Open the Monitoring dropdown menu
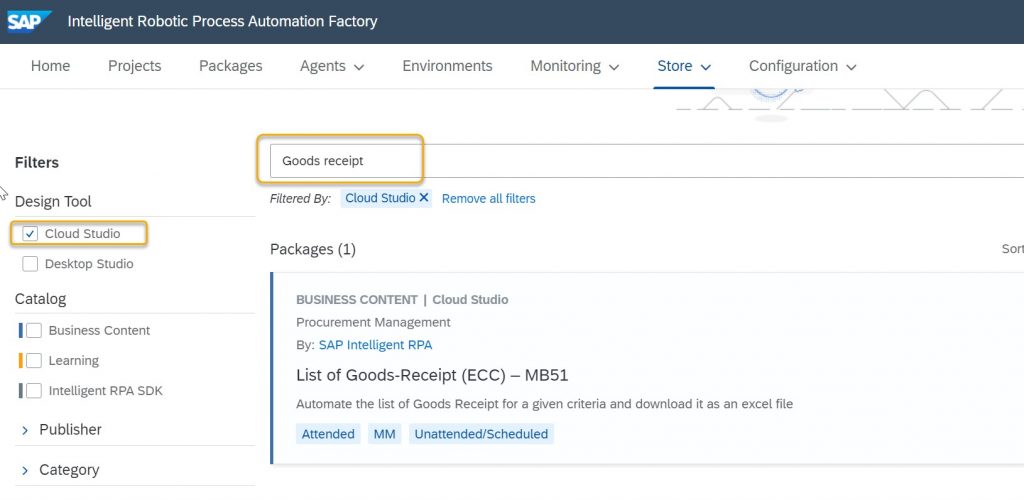The width and height of the screenshot is (1024, 500). (575, 66)
